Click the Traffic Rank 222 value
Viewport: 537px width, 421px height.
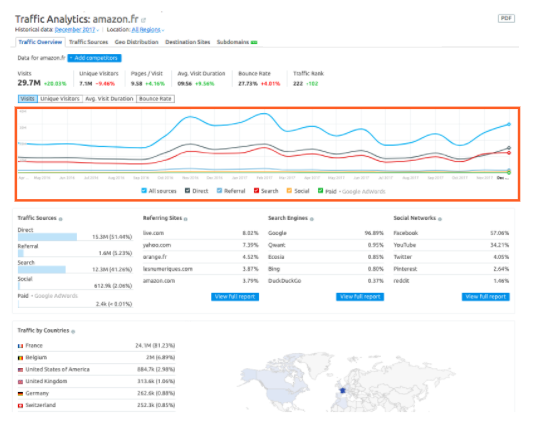click(x=298, y=84)
